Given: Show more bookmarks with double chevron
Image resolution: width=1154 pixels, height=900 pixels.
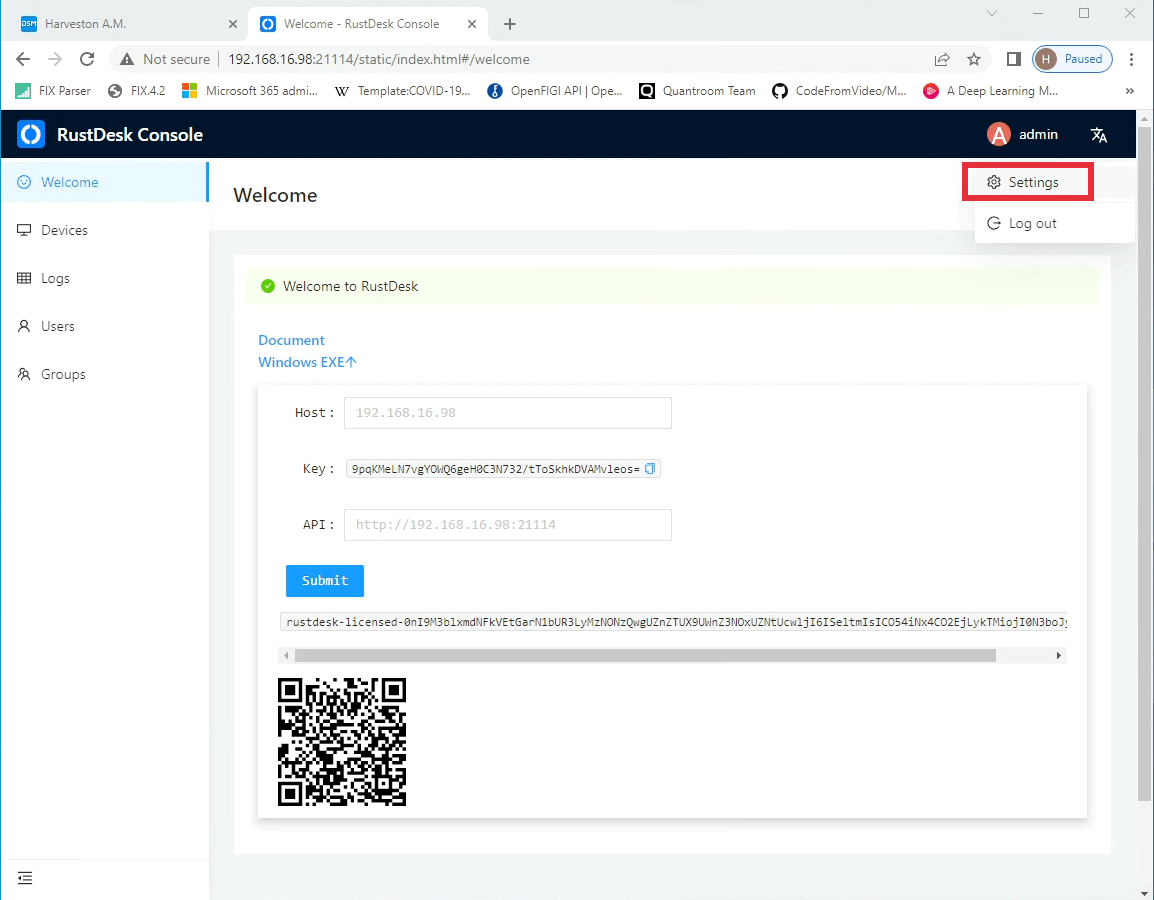Looking at the screenshot, I should click(1130, 91).
